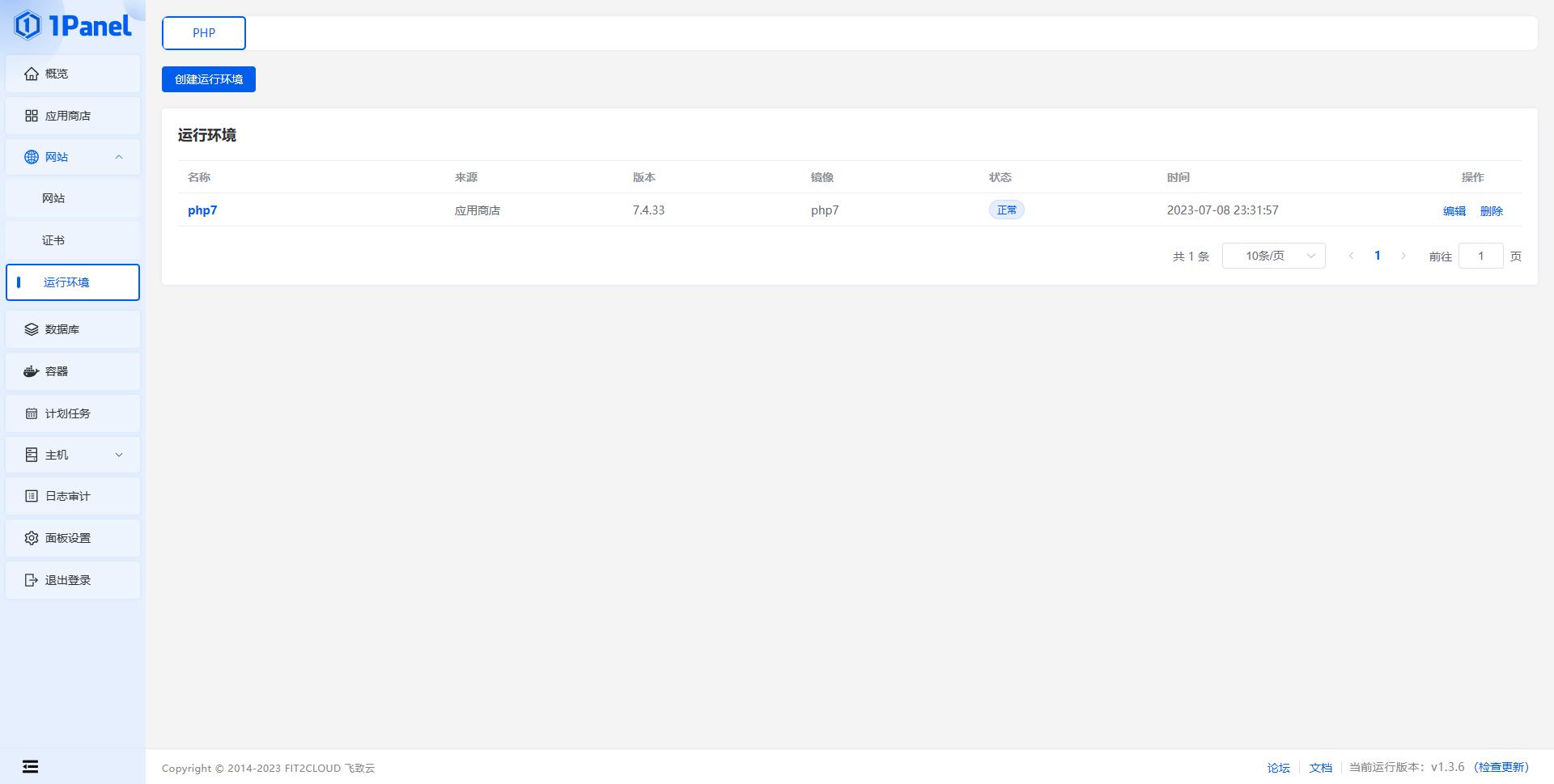
Task: Open the 10条/页 page size dropdown
Action: click(x=1273, y=256)
